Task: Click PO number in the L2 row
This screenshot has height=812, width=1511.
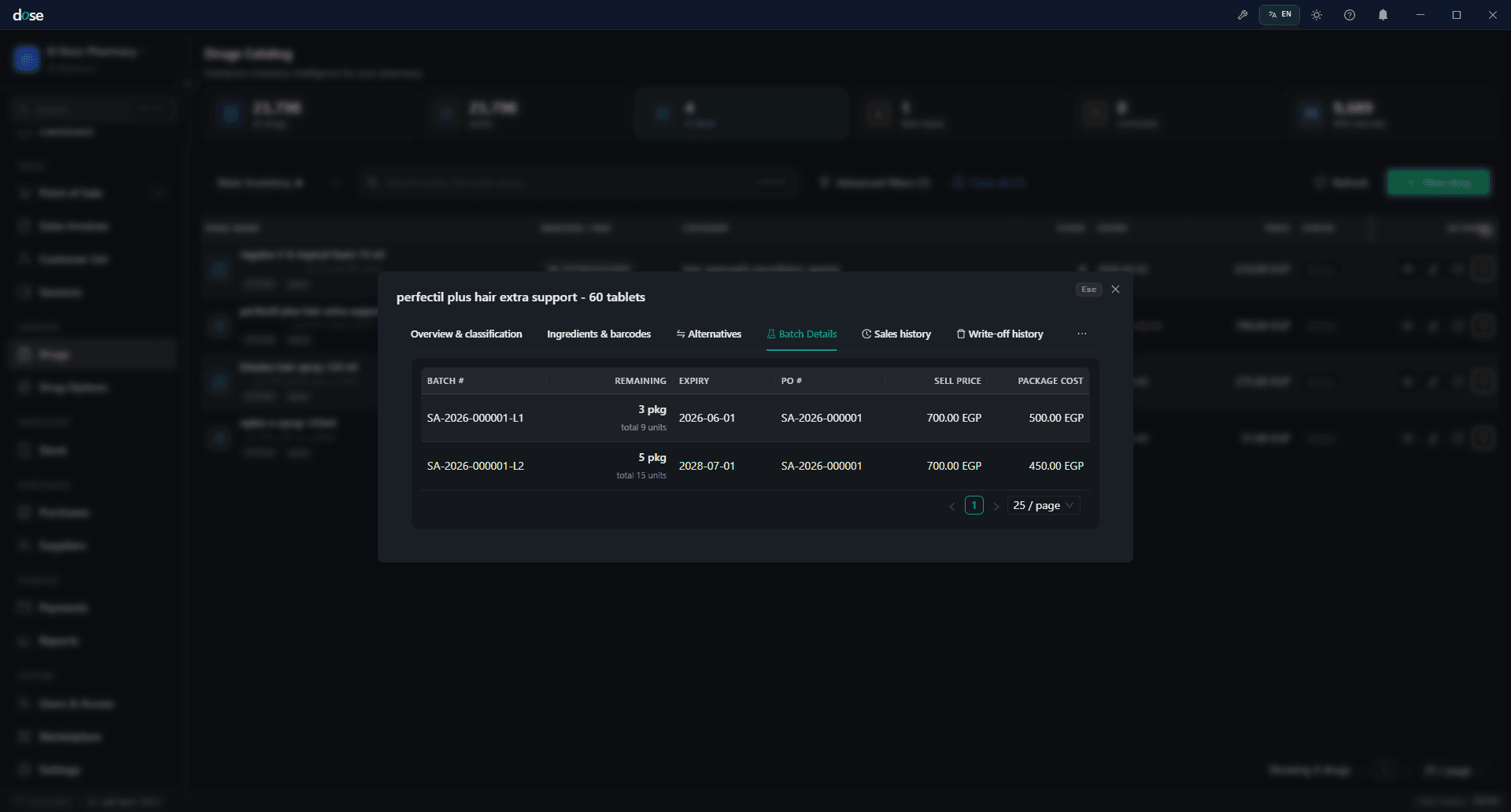Action: point(822,466)
